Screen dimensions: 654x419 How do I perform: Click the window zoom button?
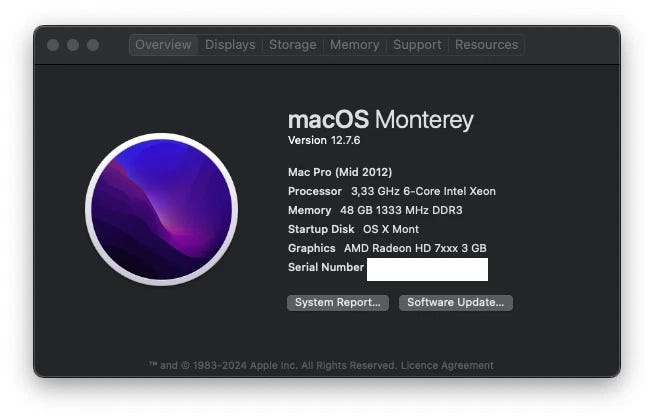[93, 45]
